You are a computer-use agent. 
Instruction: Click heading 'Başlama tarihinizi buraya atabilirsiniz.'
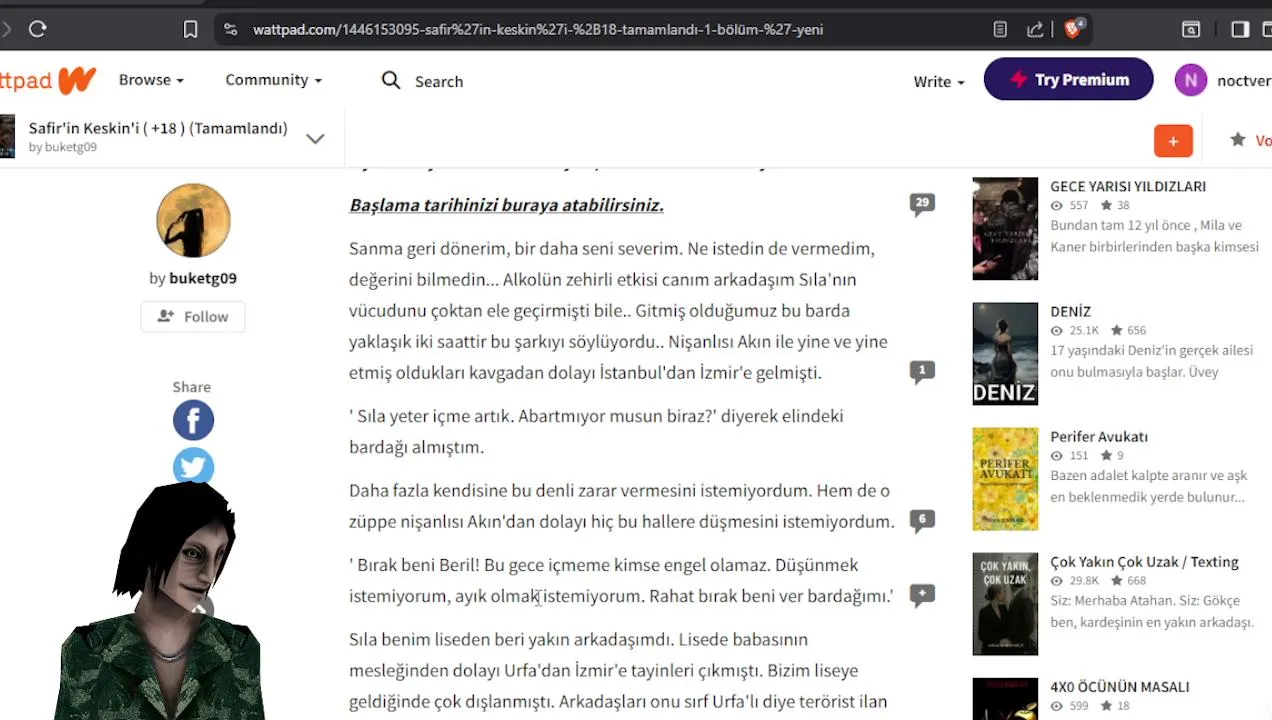click(506, 205)
